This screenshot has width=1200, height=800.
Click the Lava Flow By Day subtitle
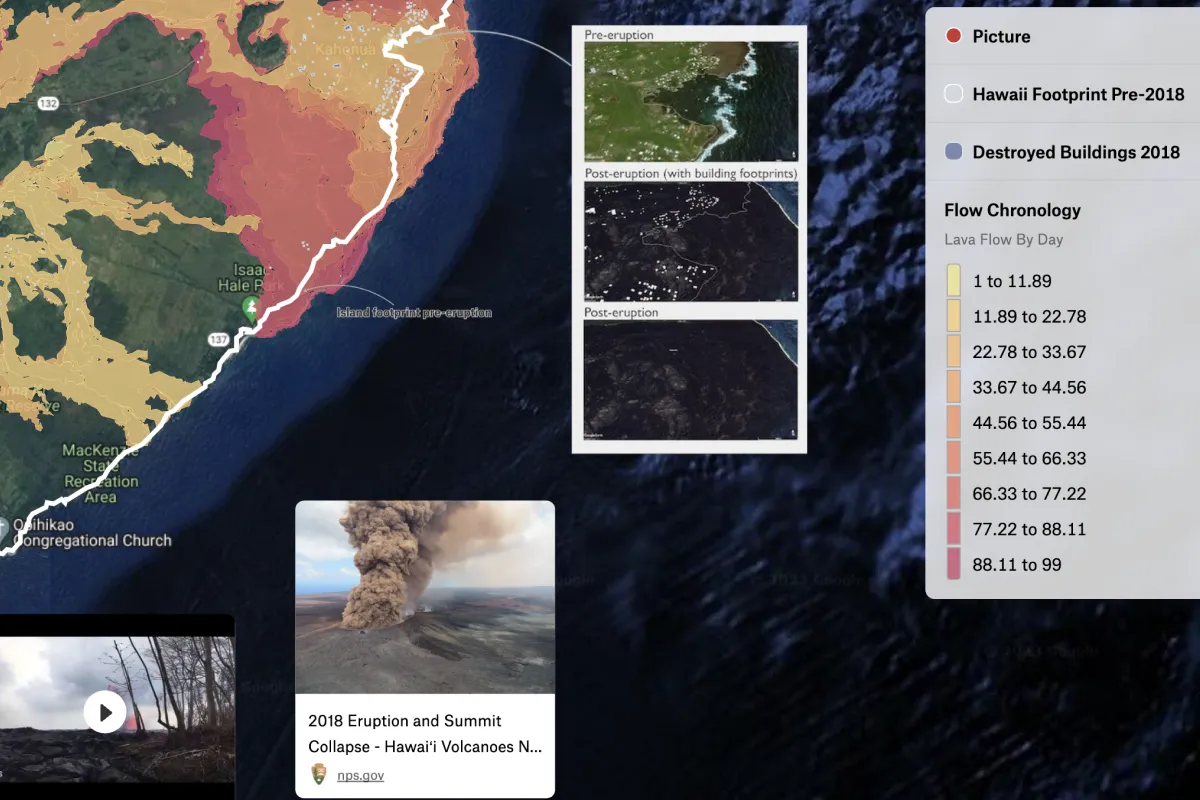click(x=1003, y=240)
